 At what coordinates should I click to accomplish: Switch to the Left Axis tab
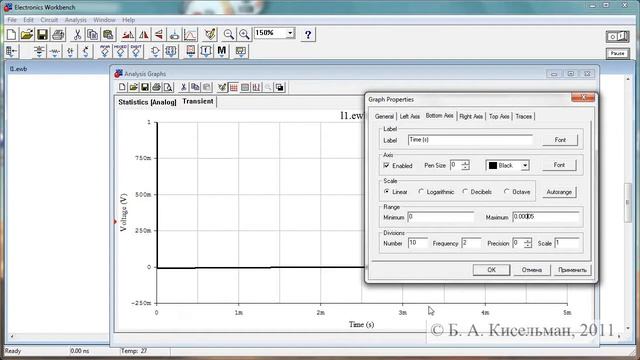[409, 116]
